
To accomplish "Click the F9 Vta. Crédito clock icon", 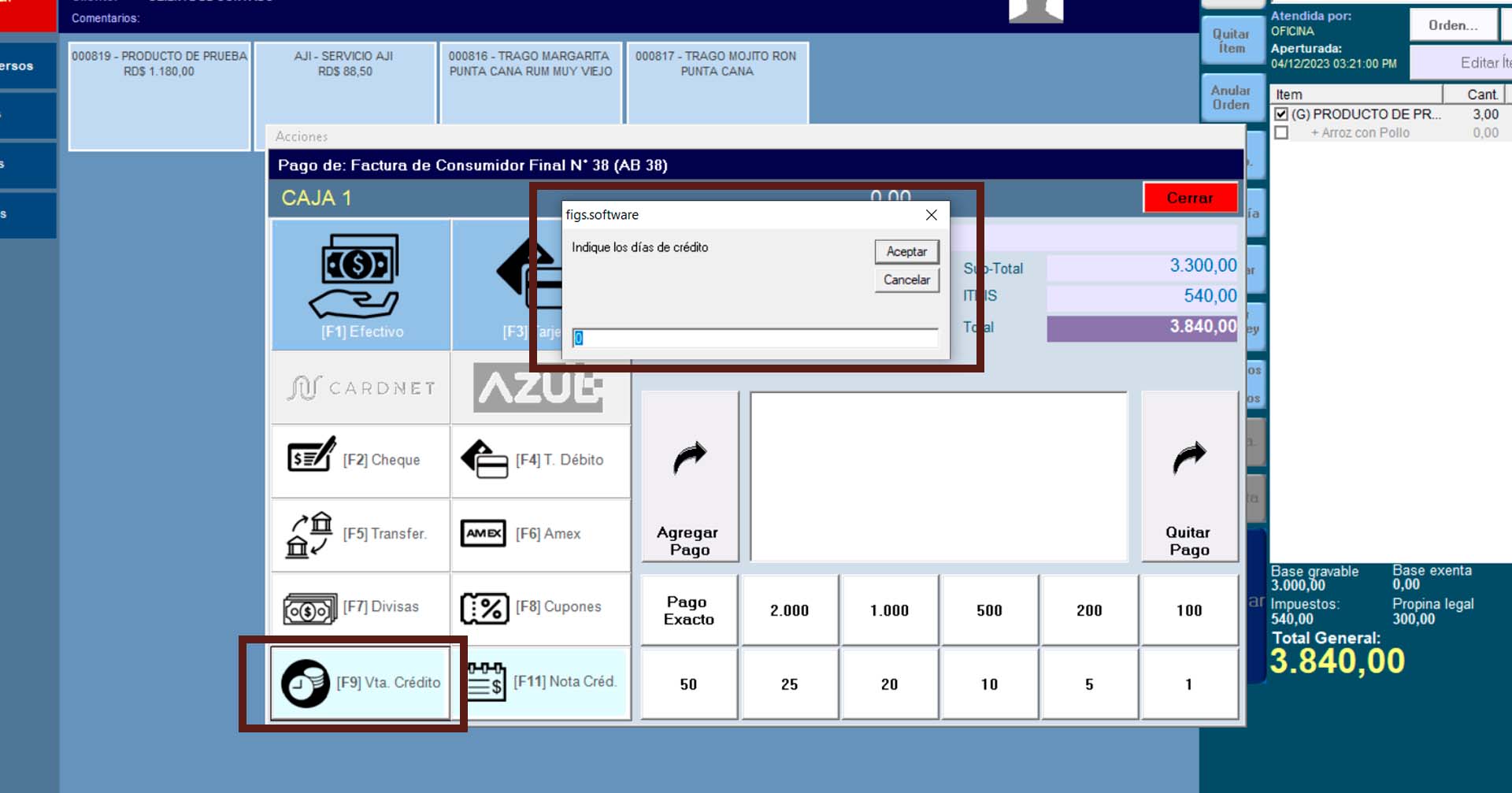I will [x=306, y=684].
